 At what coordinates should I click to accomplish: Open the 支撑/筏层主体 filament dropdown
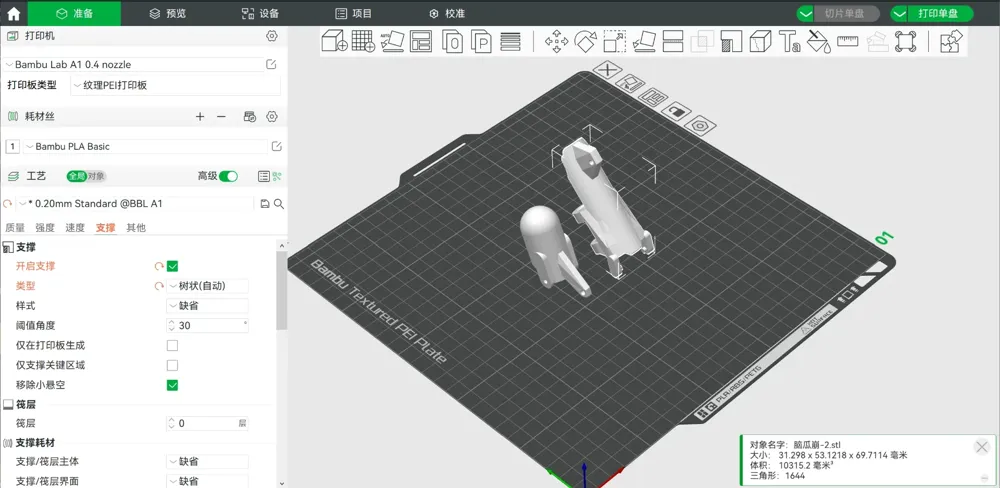[207, 461]
